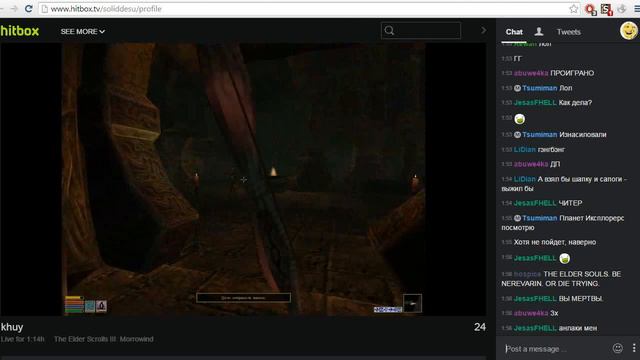Click the page document icon in address bar

[44, 9]
